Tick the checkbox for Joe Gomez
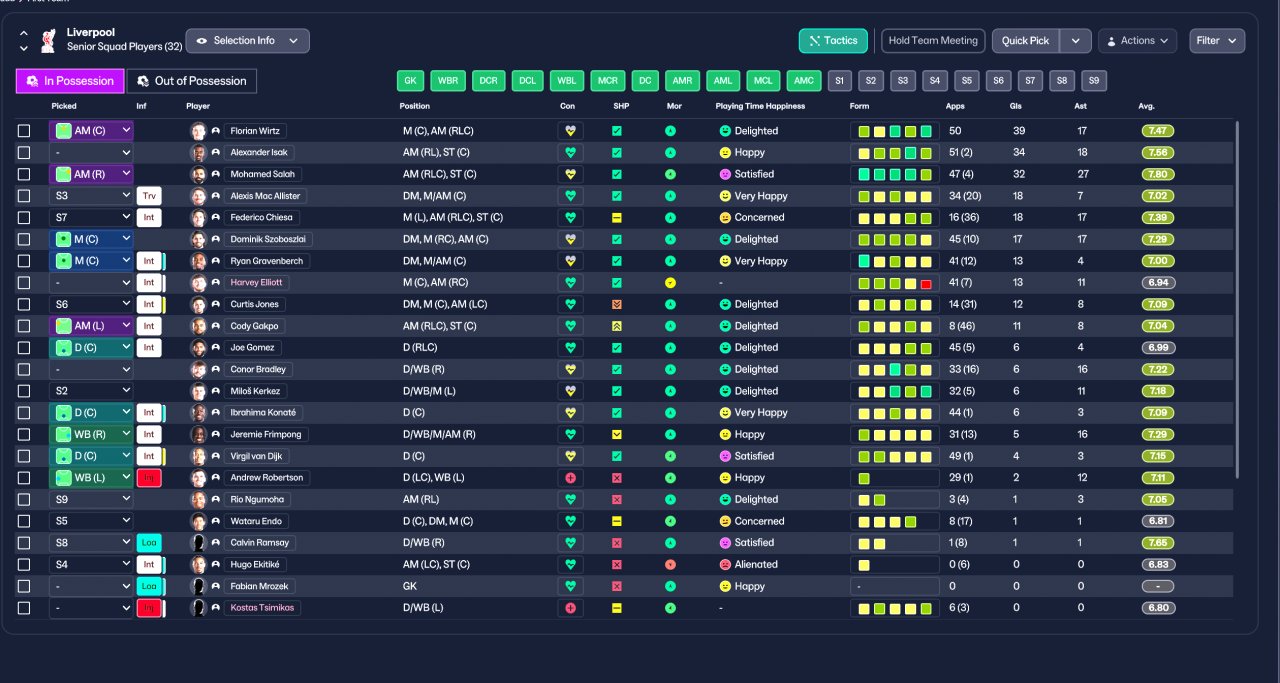Viewport: 1280px width, 683px height. click(24, 348)
